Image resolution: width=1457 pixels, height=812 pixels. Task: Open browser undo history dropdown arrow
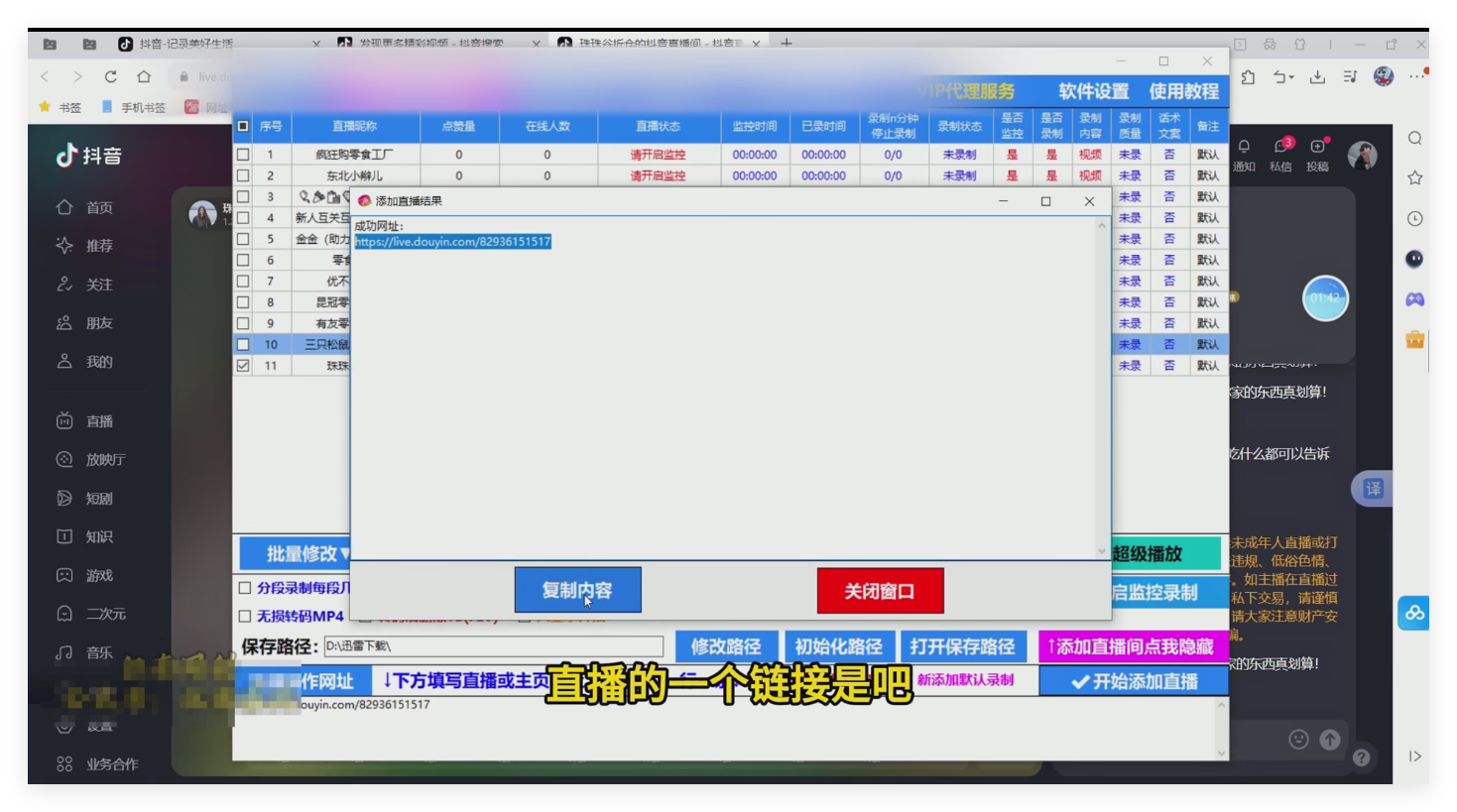1291,77
